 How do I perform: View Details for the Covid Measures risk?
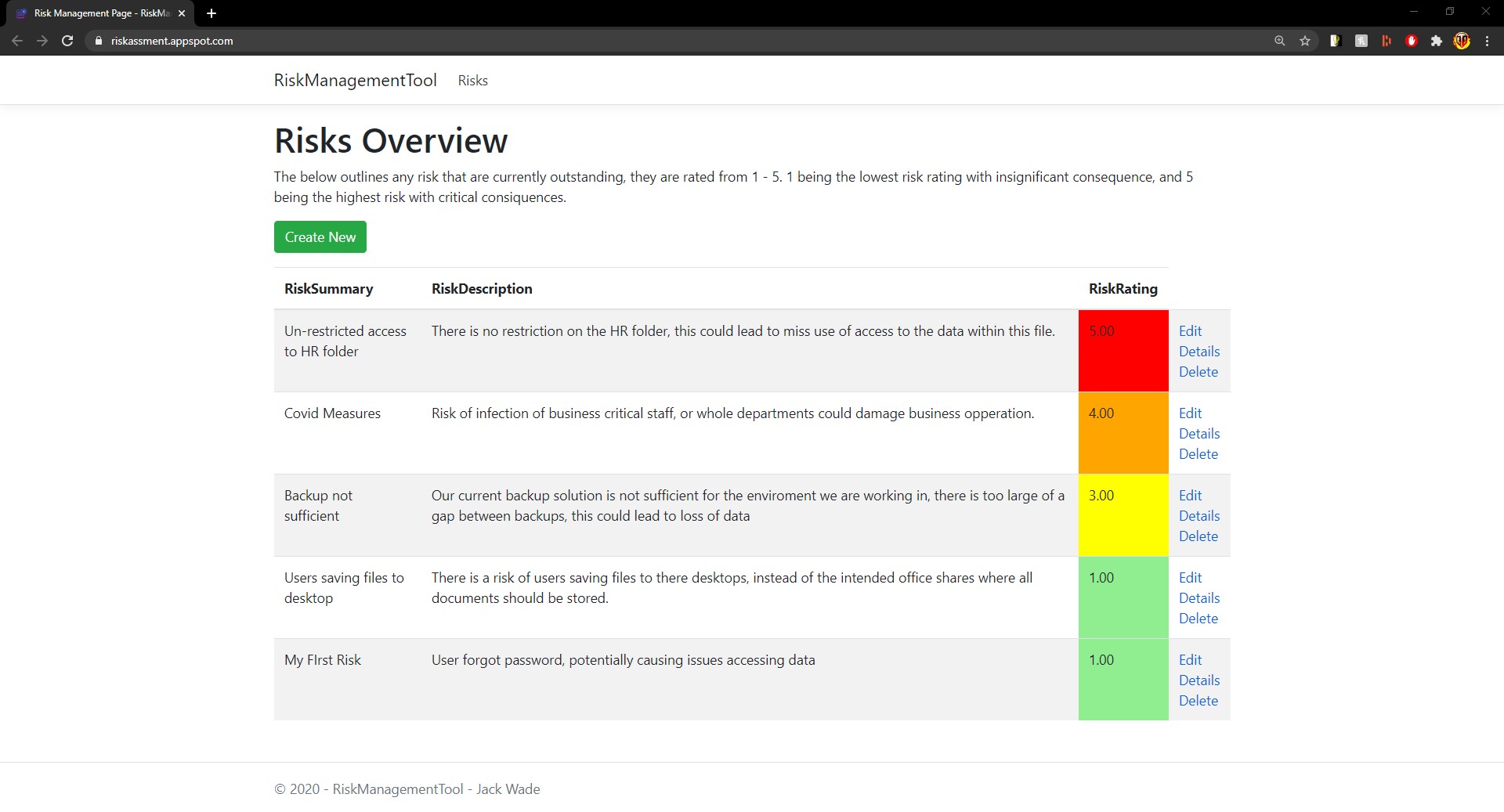[1199, 434]
